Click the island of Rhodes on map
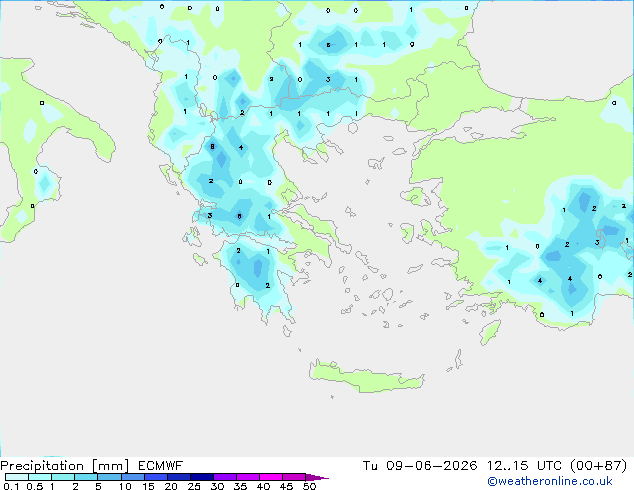 [490, 332]
